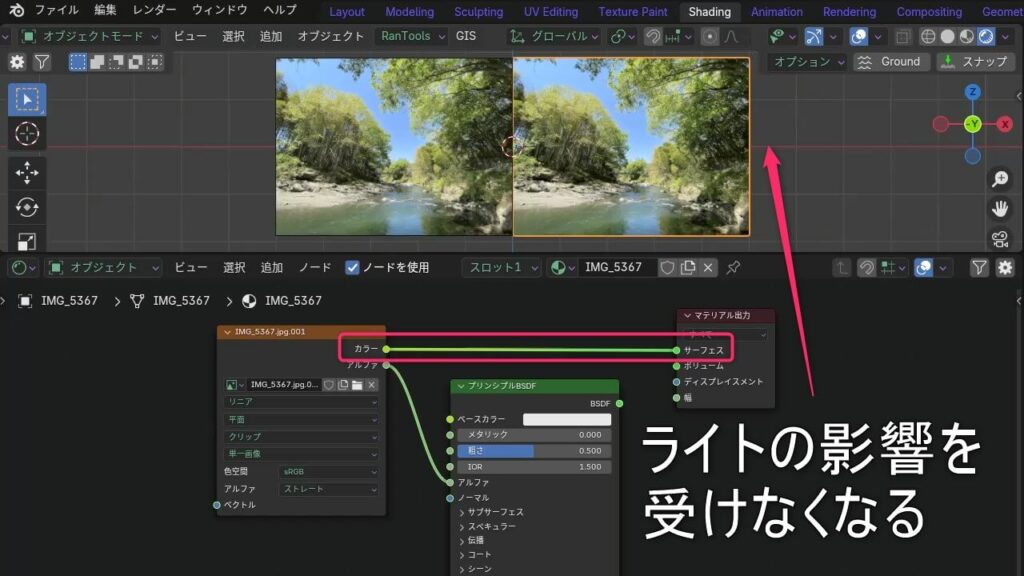The width and height of the screenshot is (1024, 576).
Task: Toggle proportional editing
Action: [710, 37]
